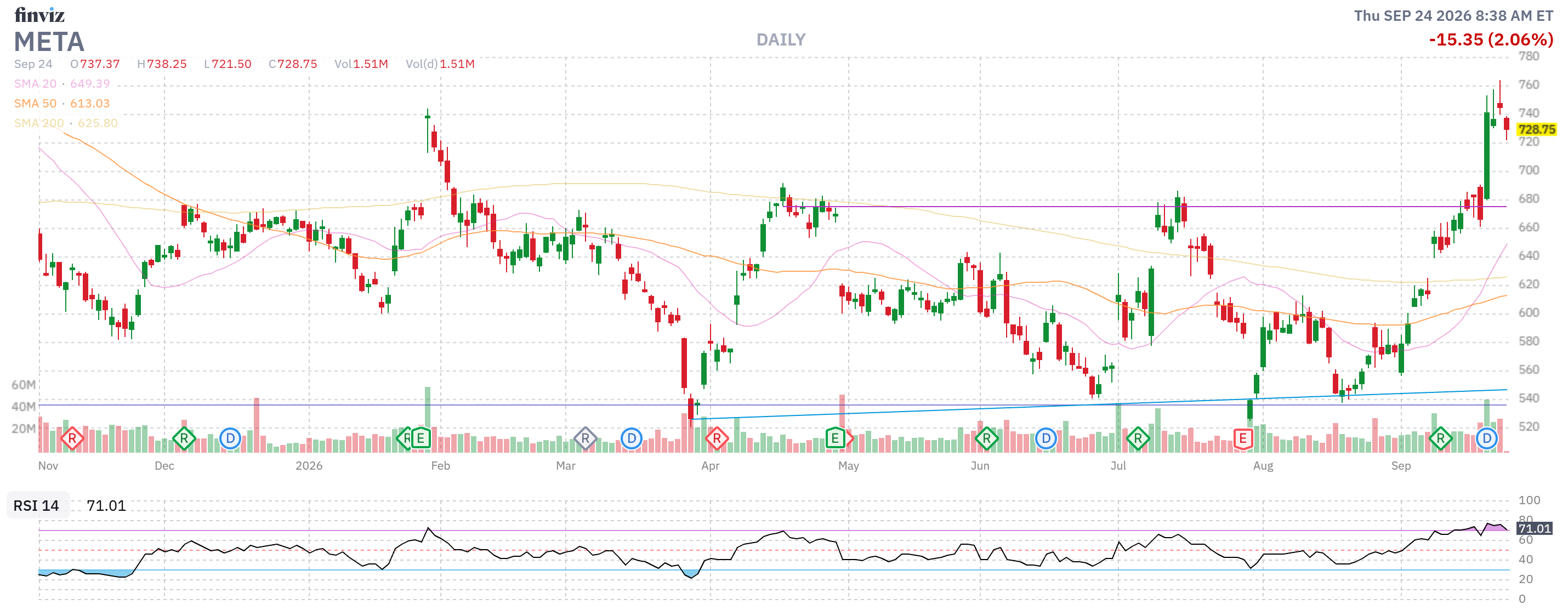
Task: Click the RSI 14 indicator label
Action: tap(37, 506)
